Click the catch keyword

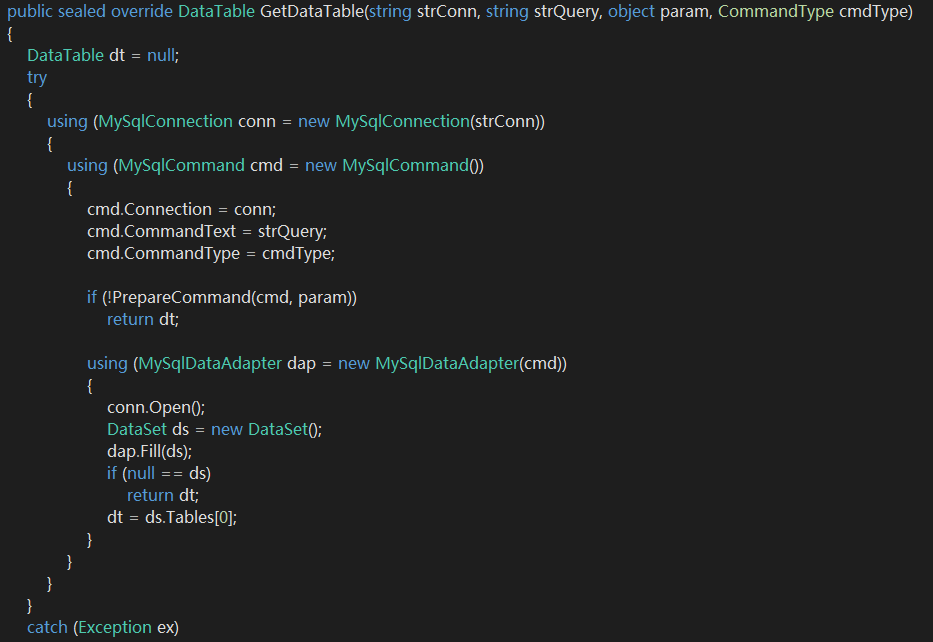(47, 627)
